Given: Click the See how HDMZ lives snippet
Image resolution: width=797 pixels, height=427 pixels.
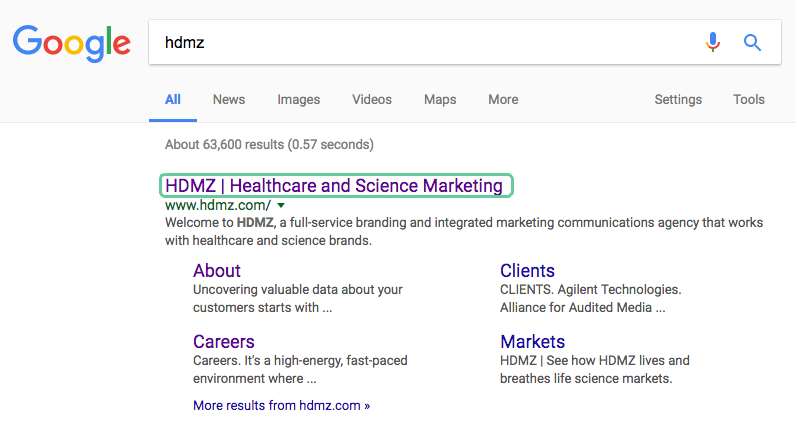Looking at the screenshot, I should (595, 370).
